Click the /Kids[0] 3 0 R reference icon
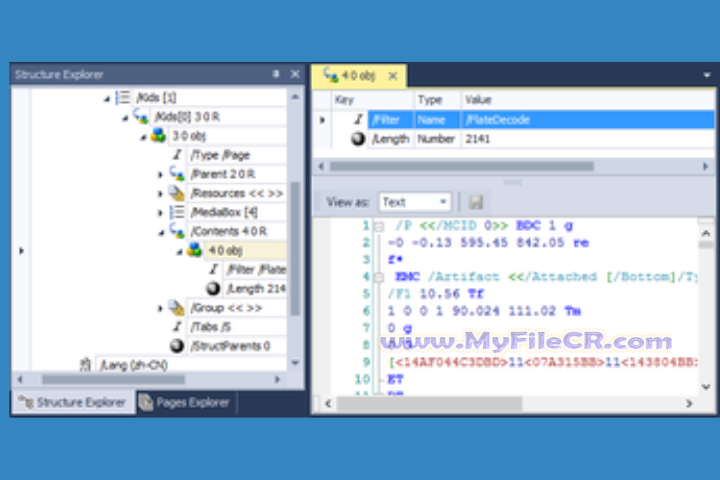 tap(141, 116)
